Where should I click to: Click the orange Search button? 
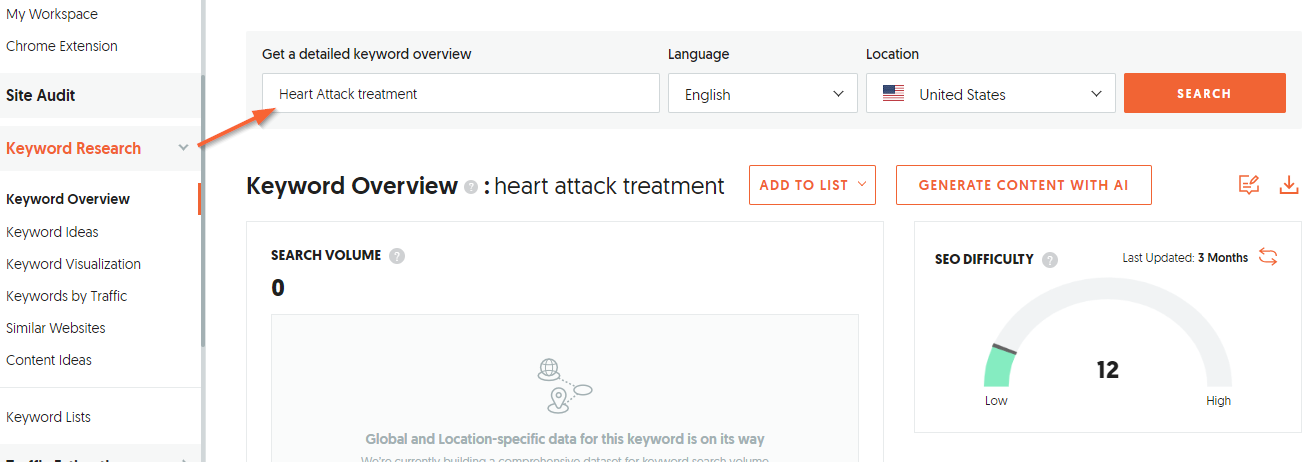tap(1205, 93)
